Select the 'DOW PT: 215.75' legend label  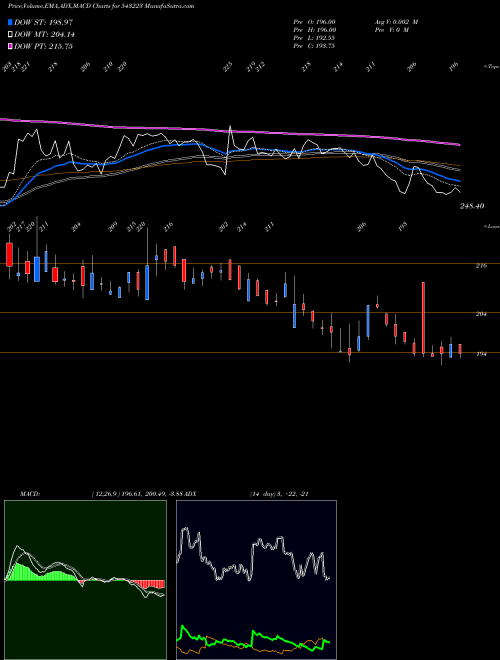click(x=43, y=46)
